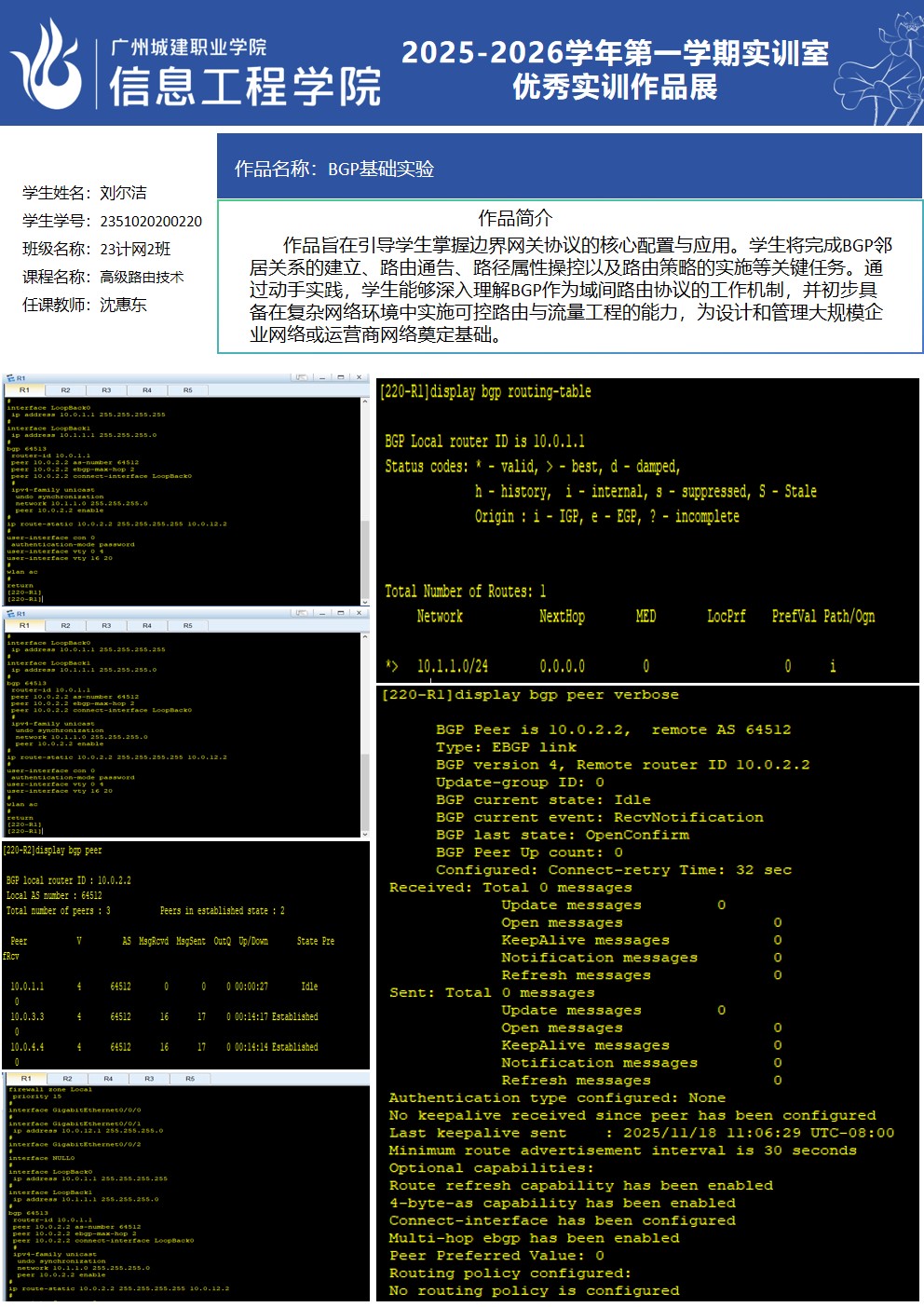Select R5 tab in bottom-left terminal

(x=190, y=1079)
